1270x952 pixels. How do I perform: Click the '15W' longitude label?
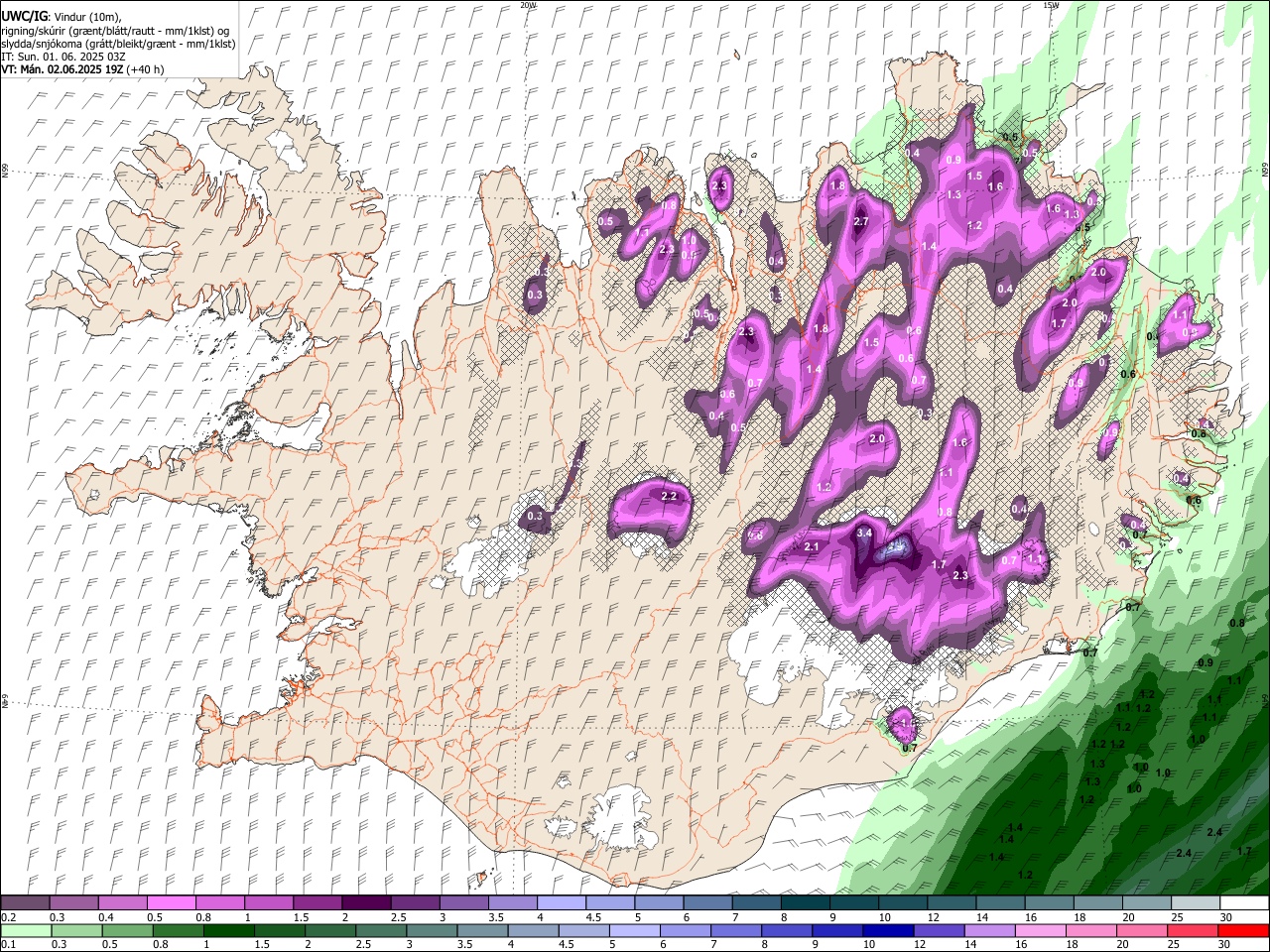(x=1051, y=5)
